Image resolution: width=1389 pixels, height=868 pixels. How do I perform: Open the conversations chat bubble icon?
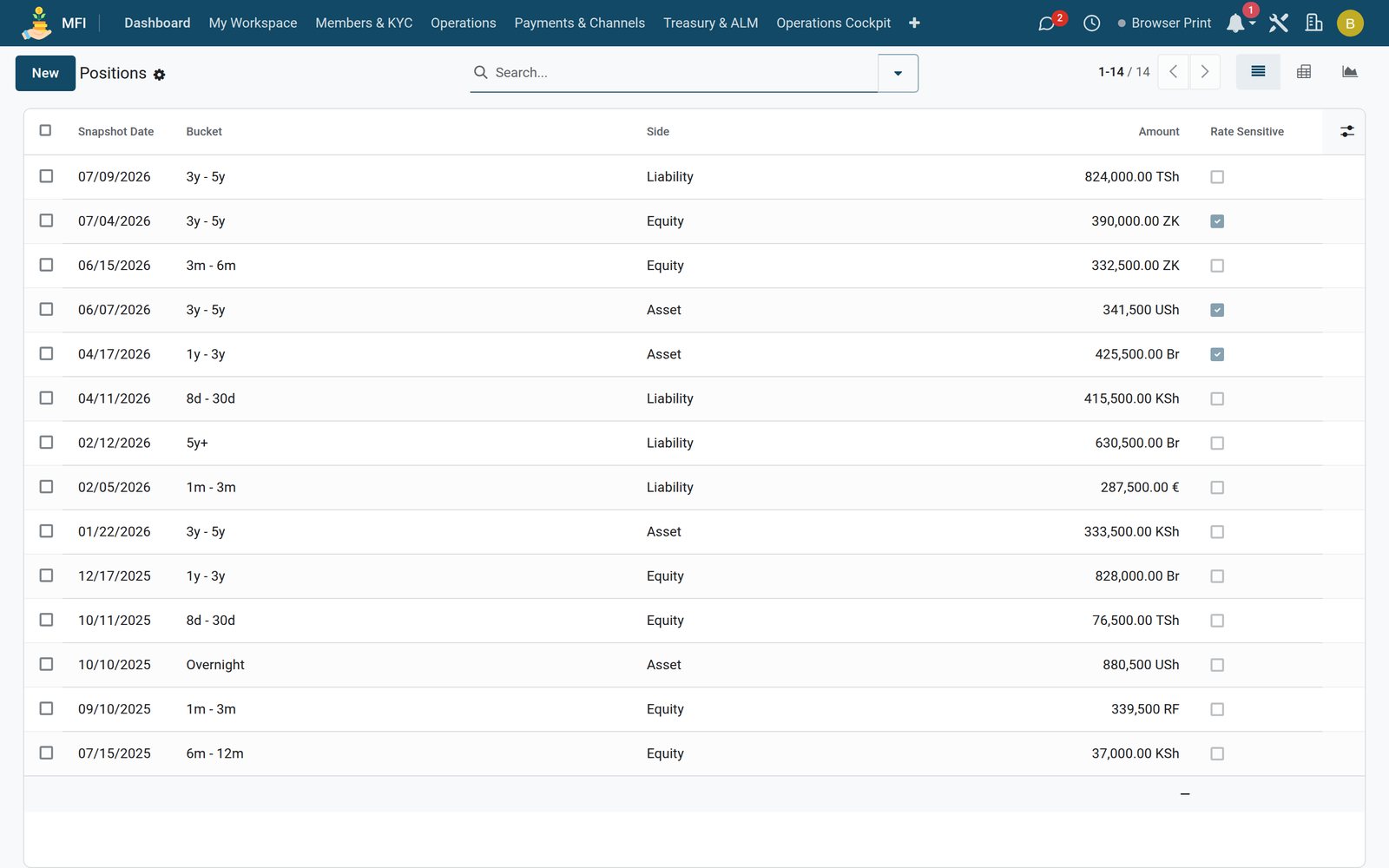coord(1046,23)
